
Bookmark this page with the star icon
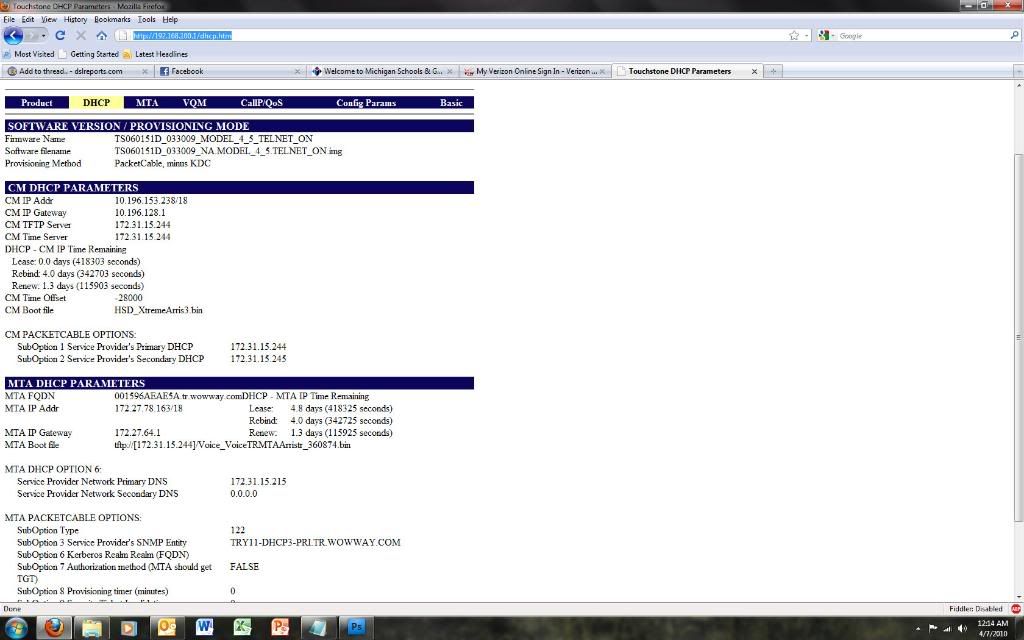[x=794, y=35]
